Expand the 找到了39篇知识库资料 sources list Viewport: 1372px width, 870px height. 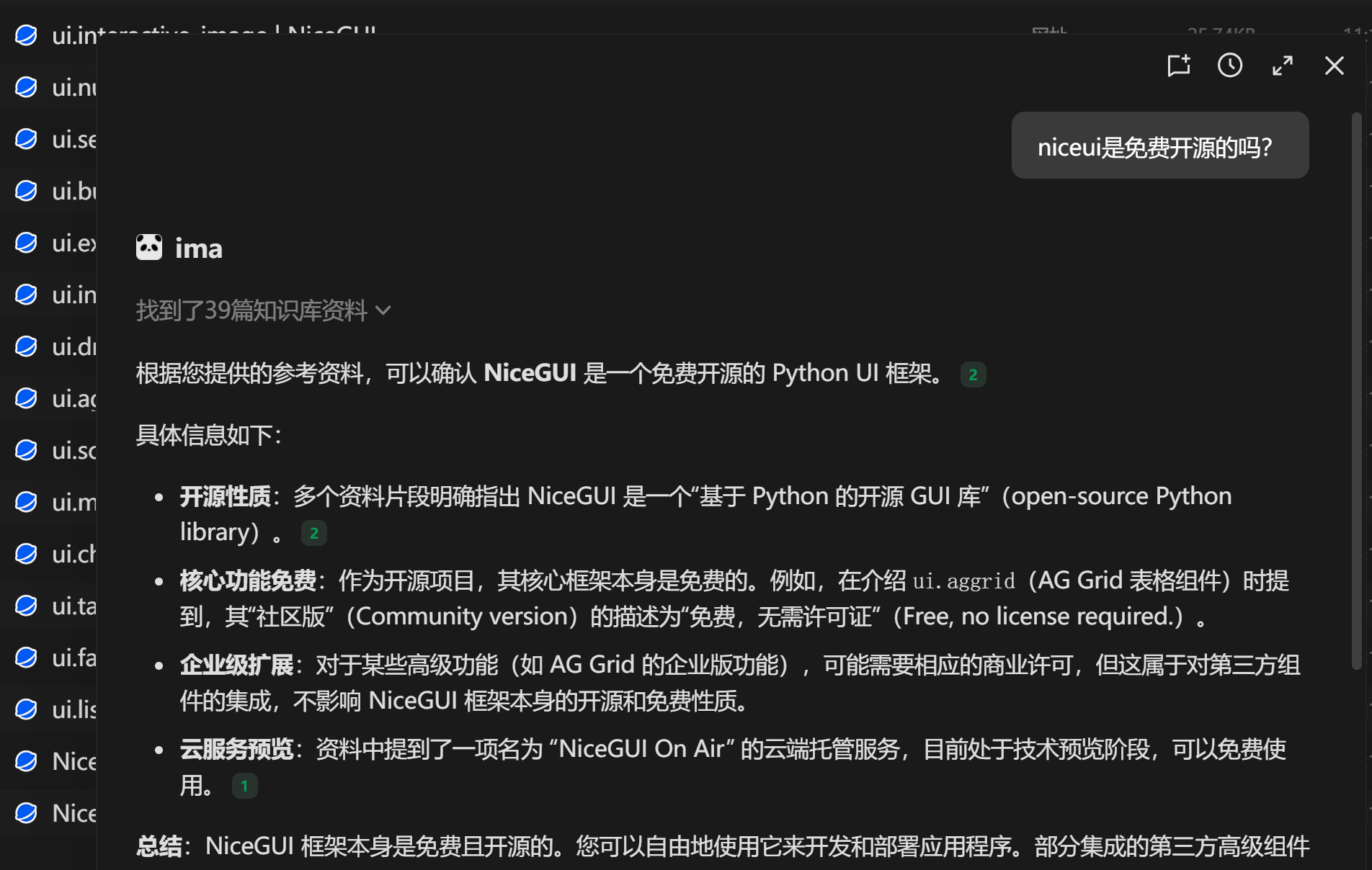(264, 310)
